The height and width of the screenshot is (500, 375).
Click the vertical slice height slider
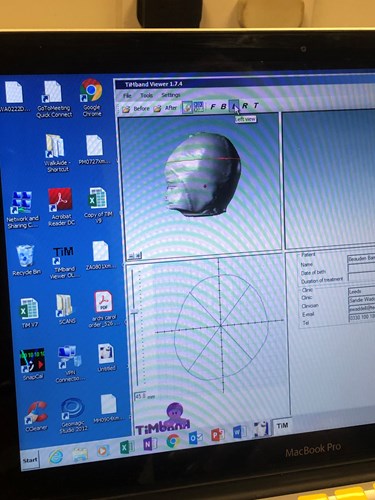134,312
